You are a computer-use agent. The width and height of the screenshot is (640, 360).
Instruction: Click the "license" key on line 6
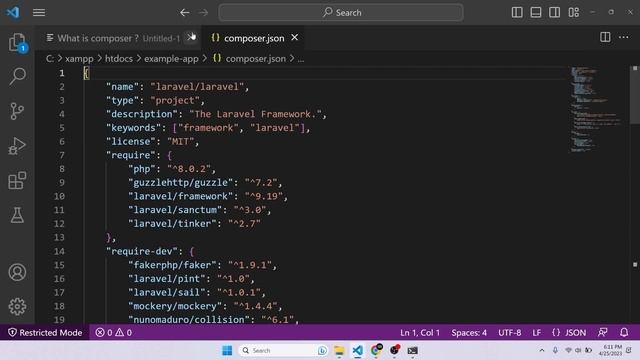133,142
